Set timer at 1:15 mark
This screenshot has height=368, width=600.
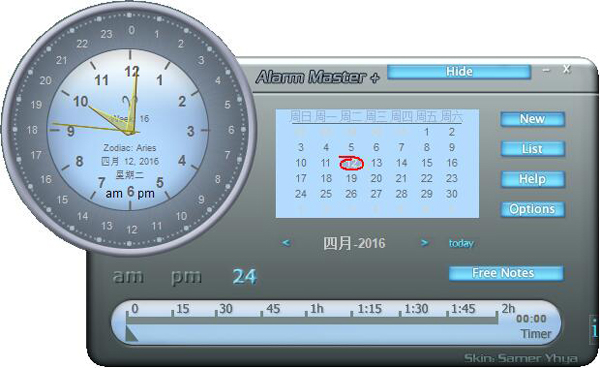369,309
